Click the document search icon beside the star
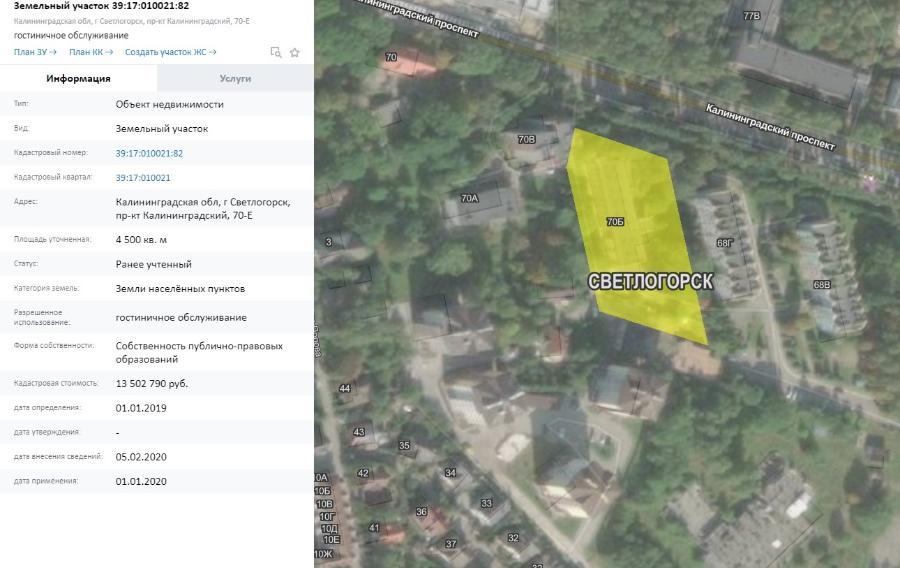The height and width of the screenshot is (568, 900). click(276, 52)
